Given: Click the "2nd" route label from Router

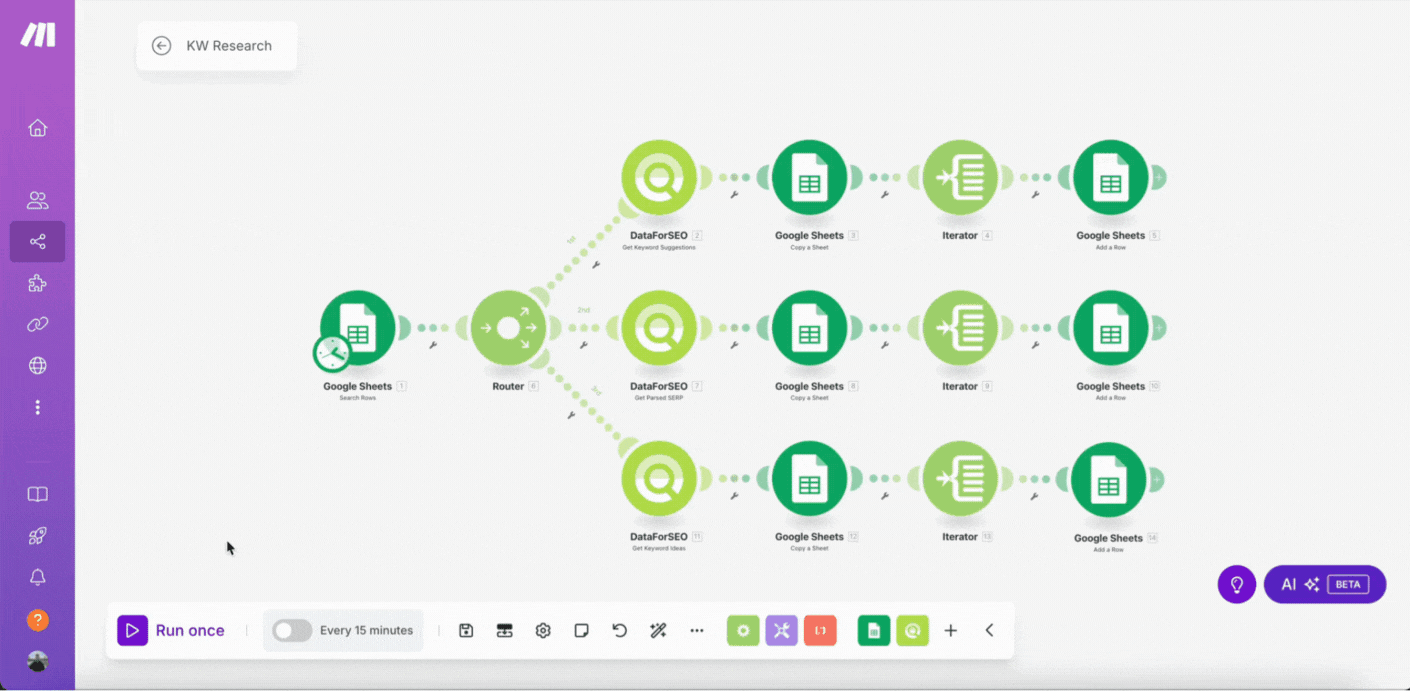Looking at the screenshot, I should [583, 310].
